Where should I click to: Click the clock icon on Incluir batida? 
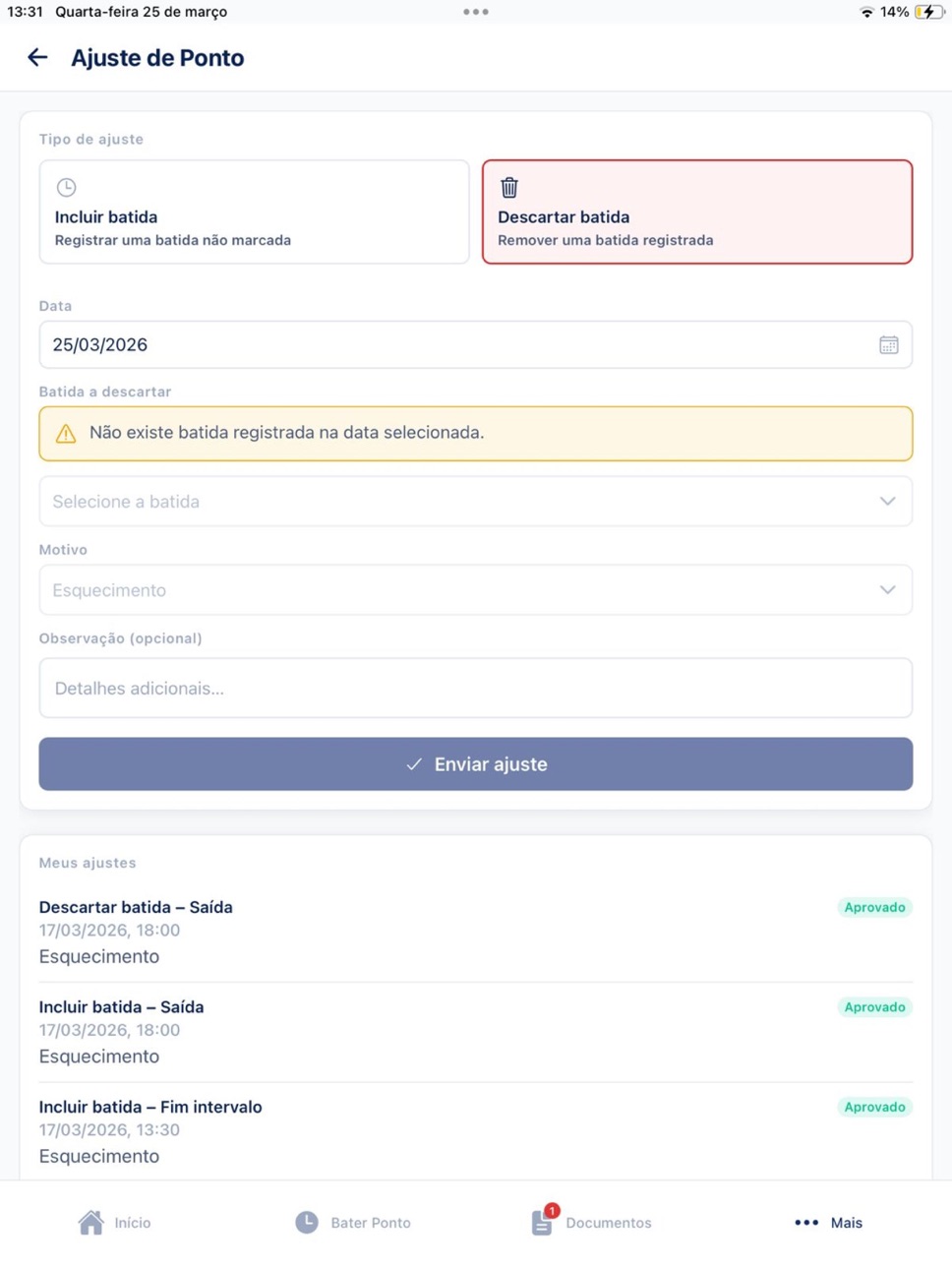tap(66, 187)
